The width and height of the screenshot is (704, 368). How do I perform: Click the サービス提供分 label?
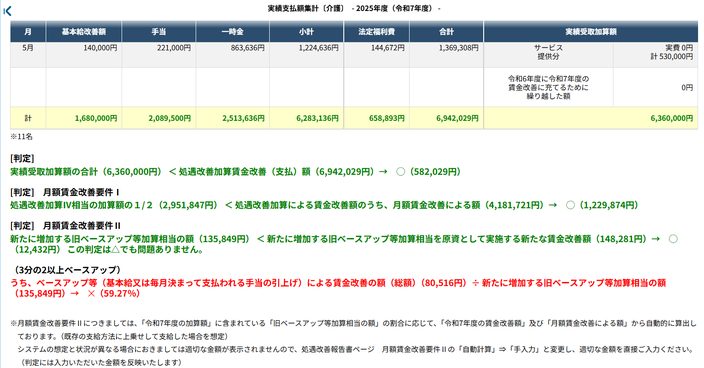click(x=548, y=52)
